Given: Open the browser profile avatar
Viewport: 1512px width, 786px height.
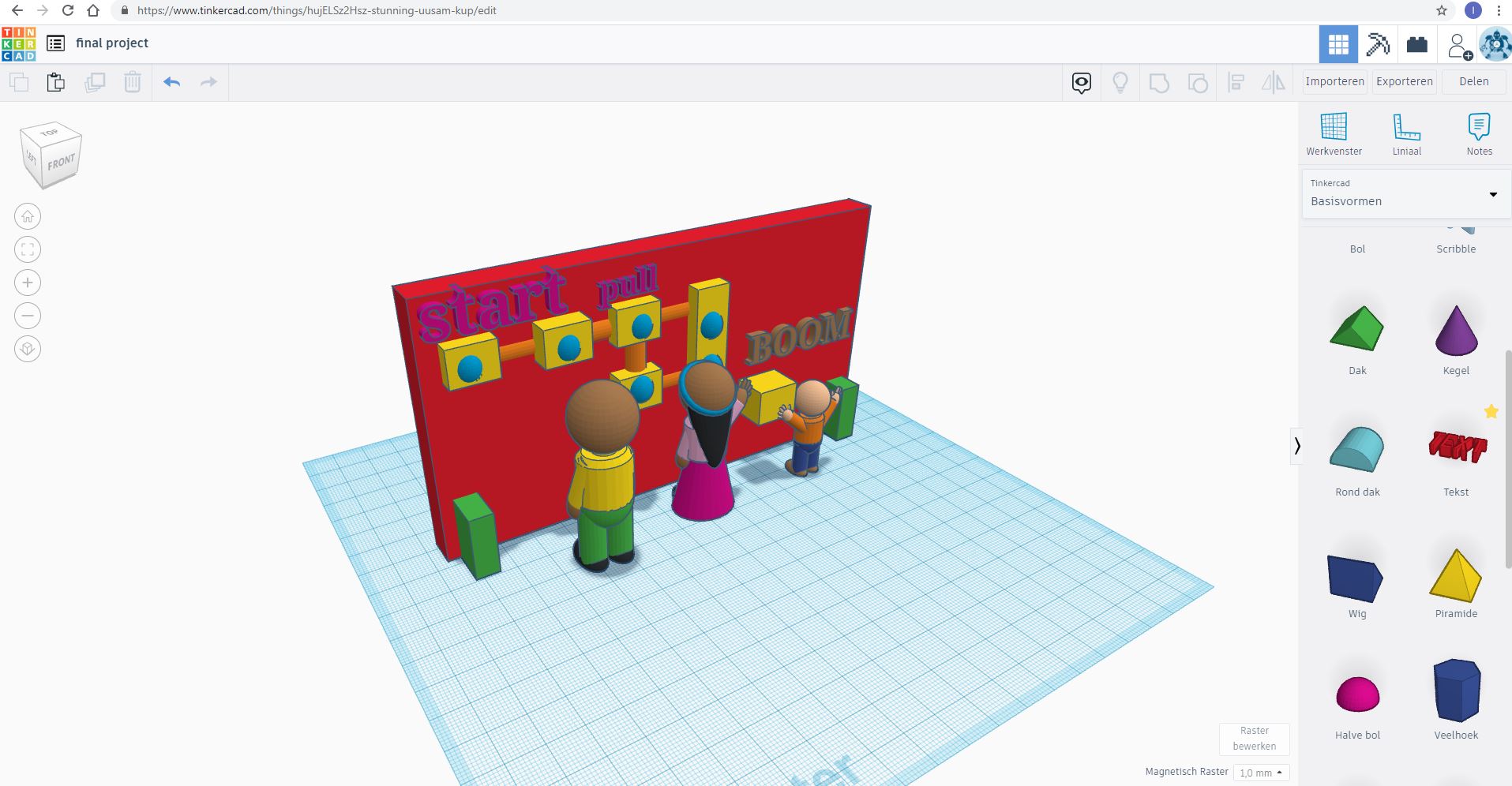Looking at the screenshot, I should point(1473,10).
